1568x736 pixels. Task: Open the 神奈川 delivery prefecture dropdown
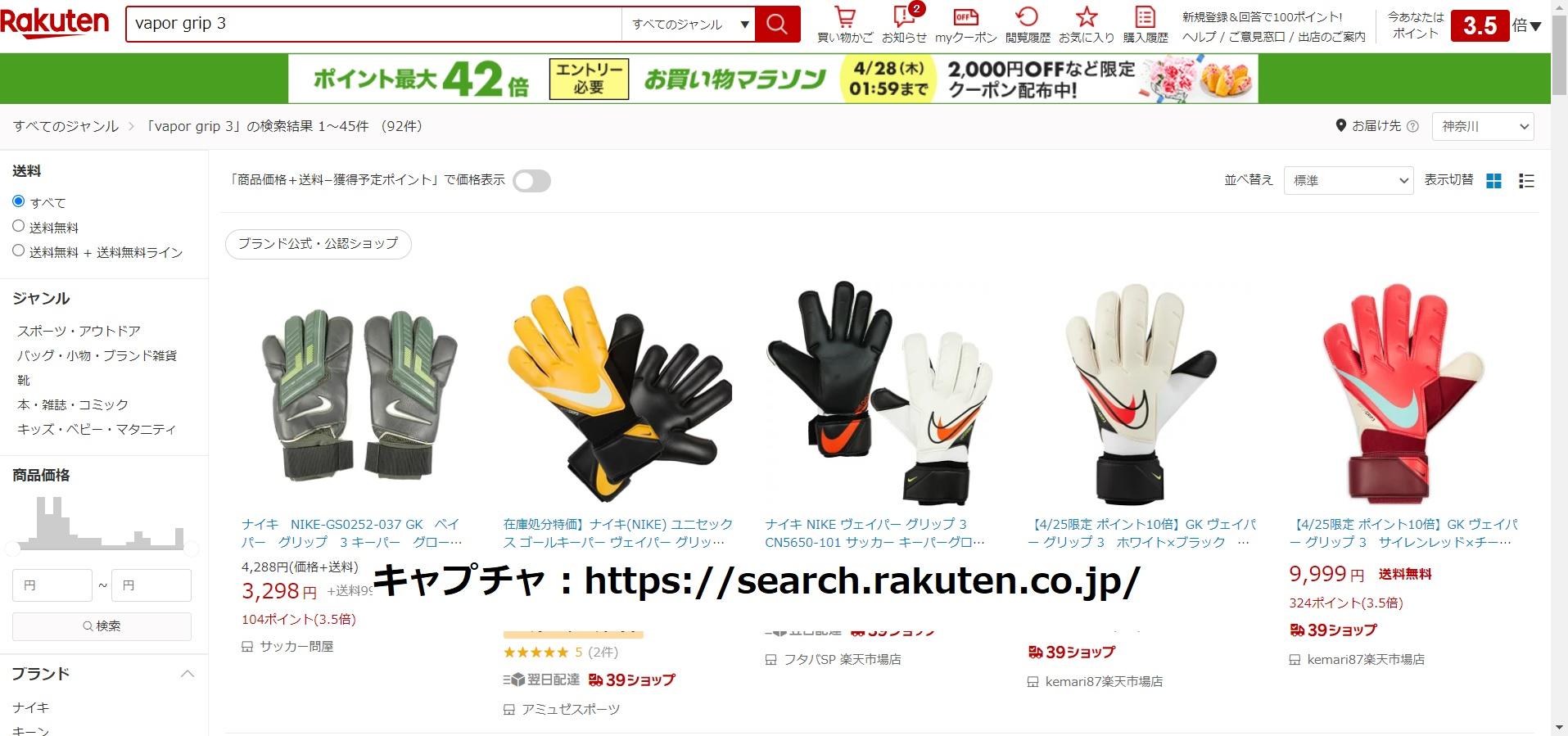[1483, 126]
